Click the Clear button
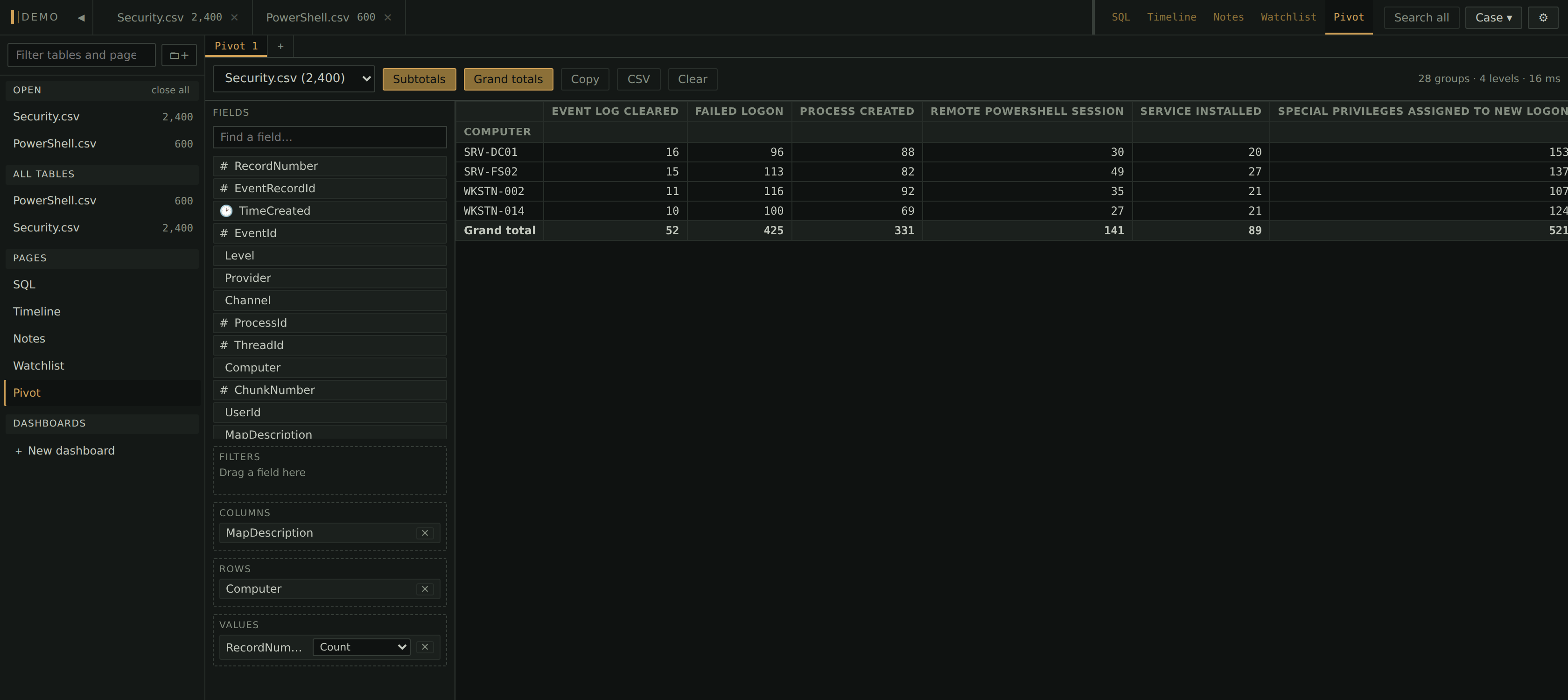Screen dimensions: 1568x700 tap(692, 79)
